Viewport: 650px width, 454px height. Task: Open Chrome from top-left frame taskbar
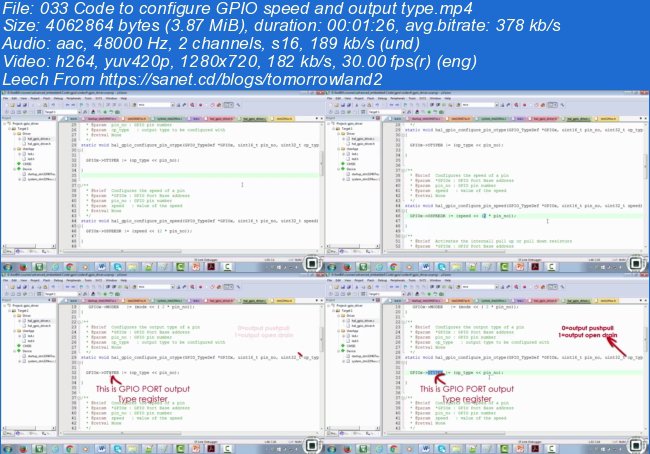tap(70, 267)
